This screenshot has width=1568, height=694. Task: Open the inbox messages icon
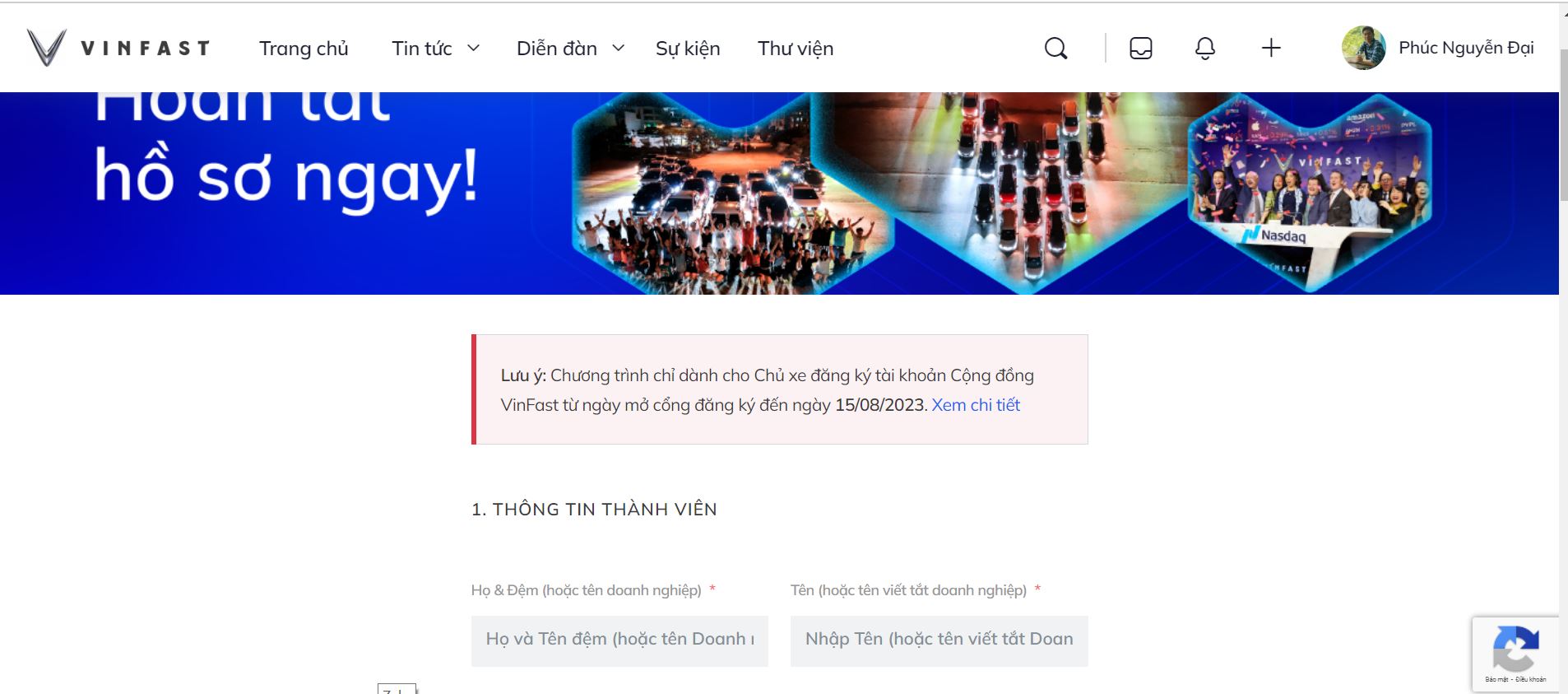1141,49
